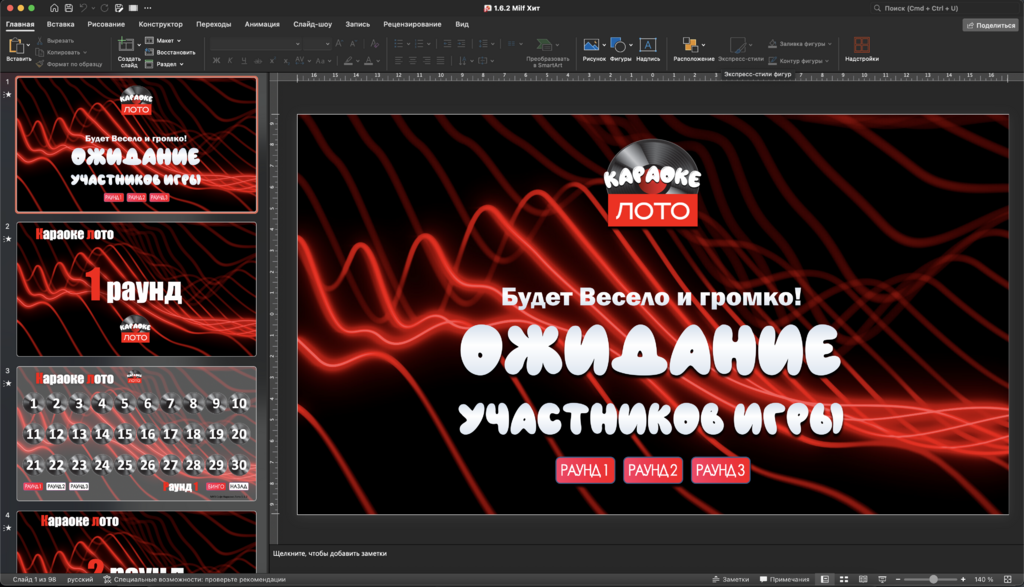
Task: Redo the last action
Action: point(104,8)
